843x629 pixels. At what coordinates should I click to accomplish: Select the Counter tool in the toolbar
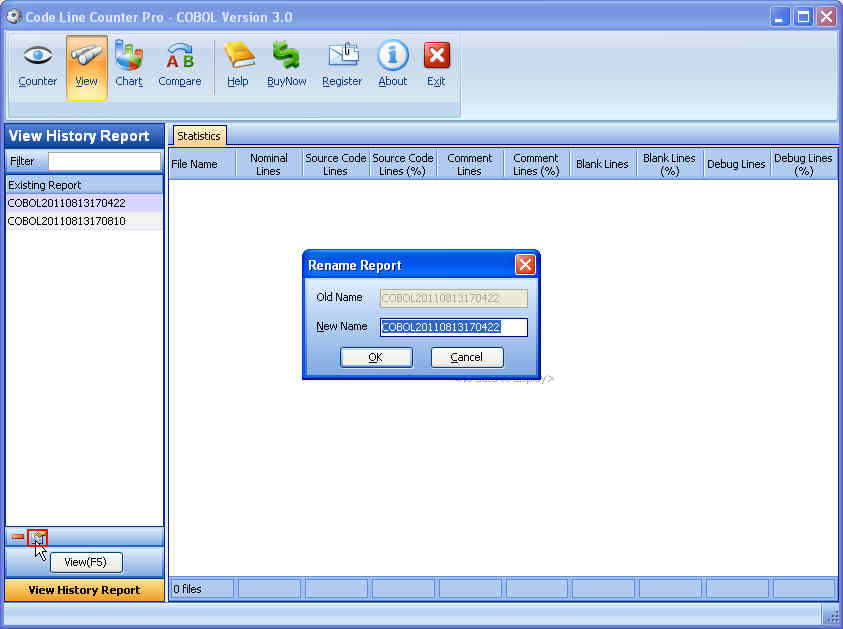tap(37, 63)
